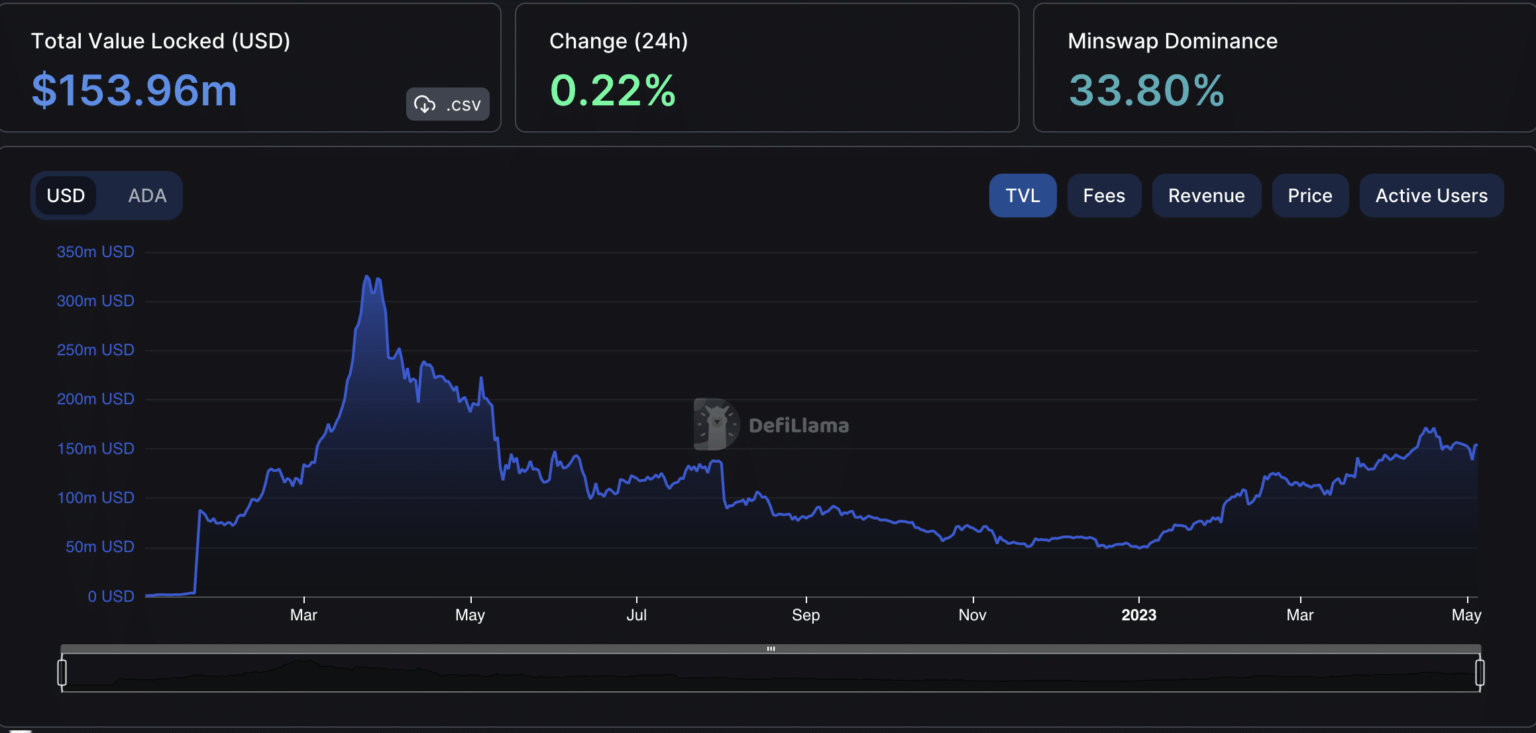Screen dimensions: 1536x733
Task: Click the 0.22% 24h change value
Action: pyautogui.click(x=612, y=91)
